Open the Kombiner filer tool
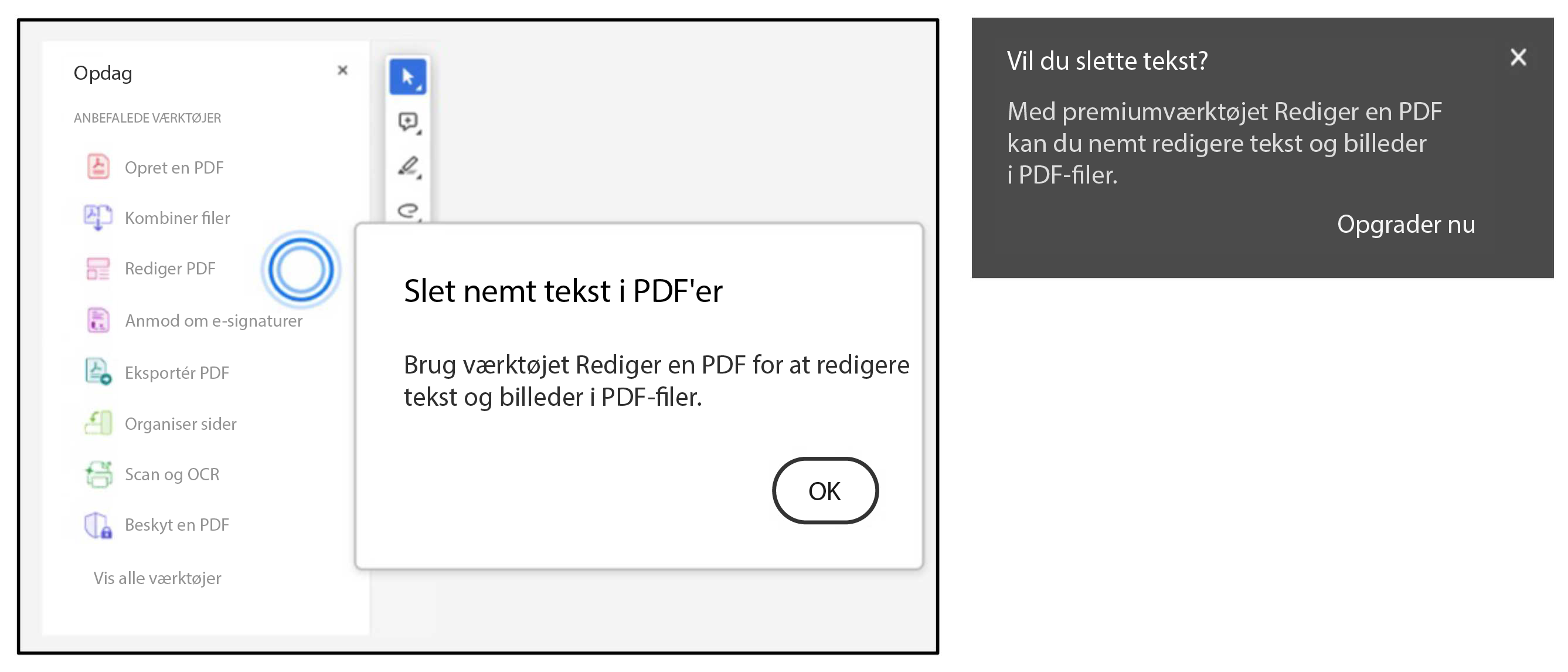This screenshot has width=1568, height=672. tap(177, 218)
